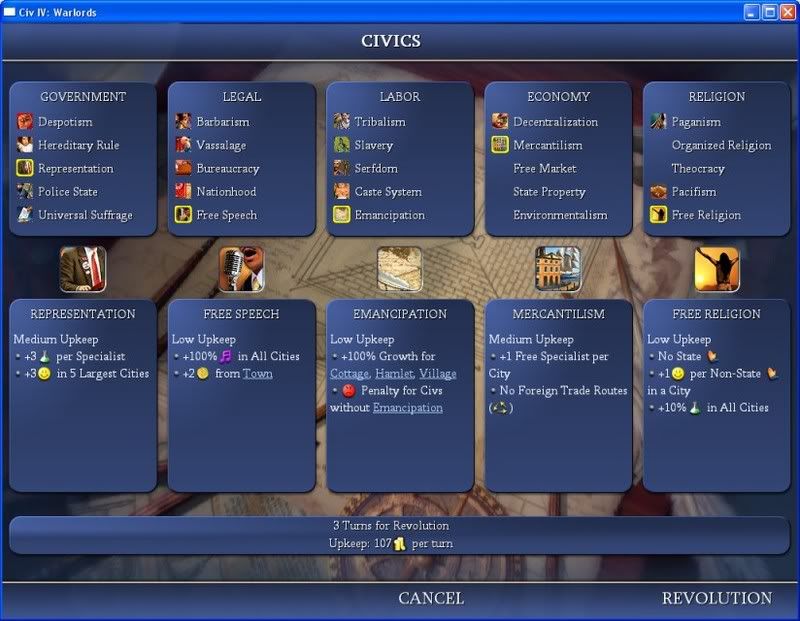Select the Police State icon
Image resolution: width=800 pixels, height=621 pixels.
[25, 192]
